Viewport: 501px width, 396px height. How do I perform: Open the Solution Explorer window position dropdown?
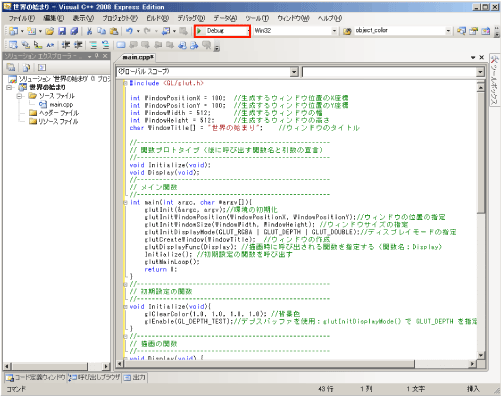(x=89, y=56)
